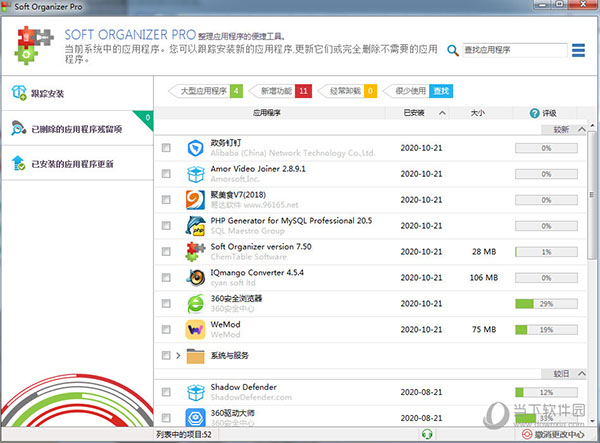Sort by 大小 column header
The height and width of the screenshot is (443, 600).
coord(478,113)
